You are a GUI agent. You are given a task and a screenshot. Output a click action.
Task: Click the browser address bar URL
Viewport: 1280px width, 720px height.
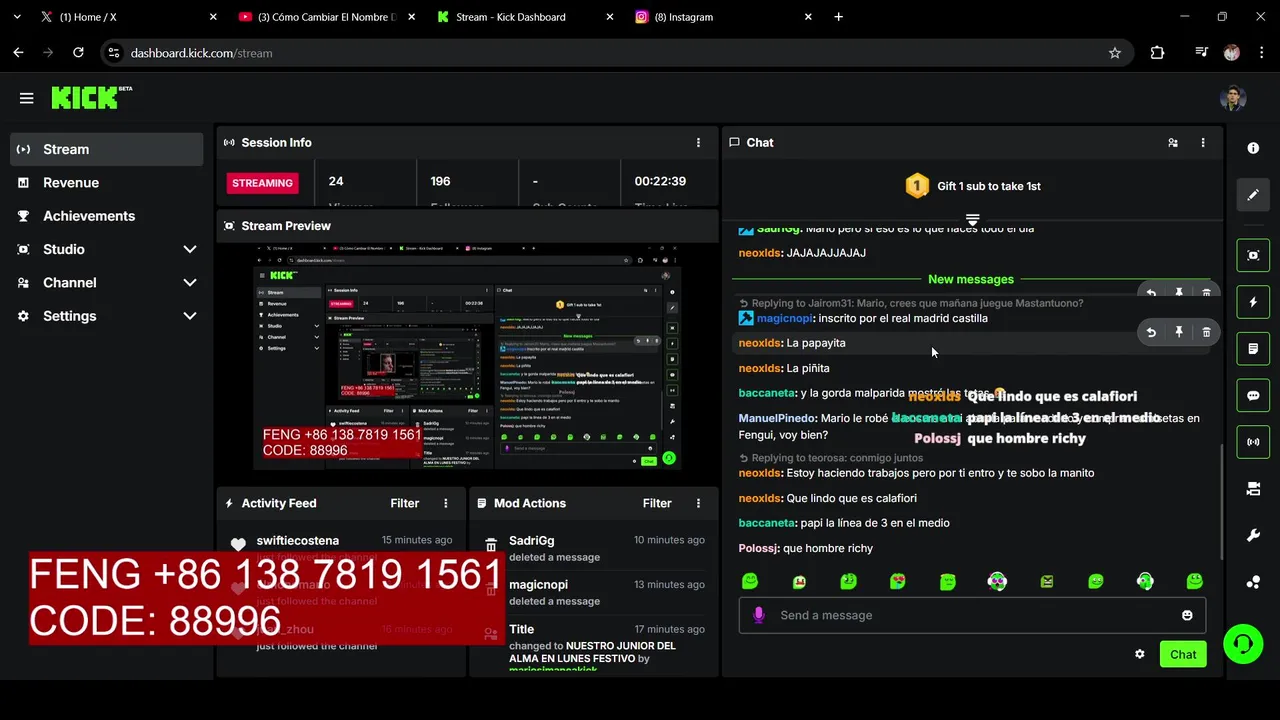tap(201, 53)
